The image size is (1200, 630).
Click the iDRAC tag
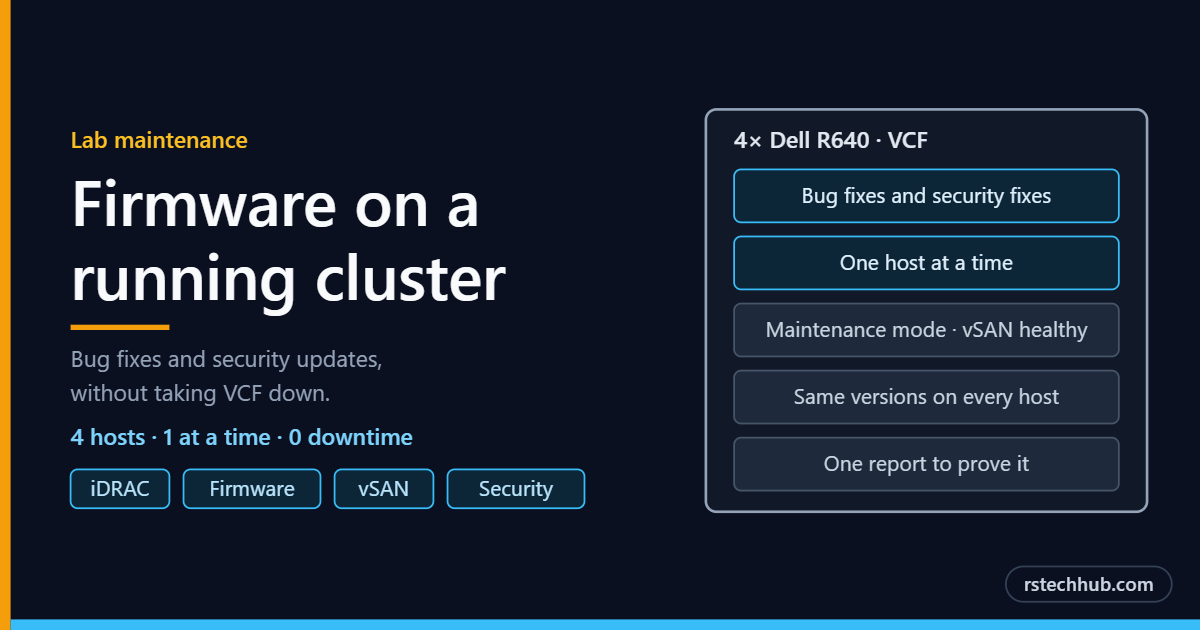point(120,489)
